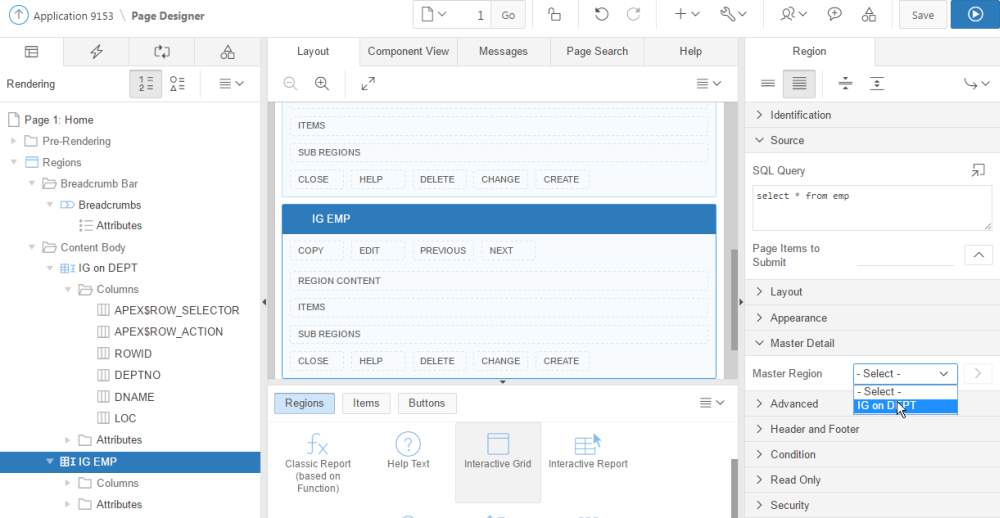Show the Items gallery

366,403
